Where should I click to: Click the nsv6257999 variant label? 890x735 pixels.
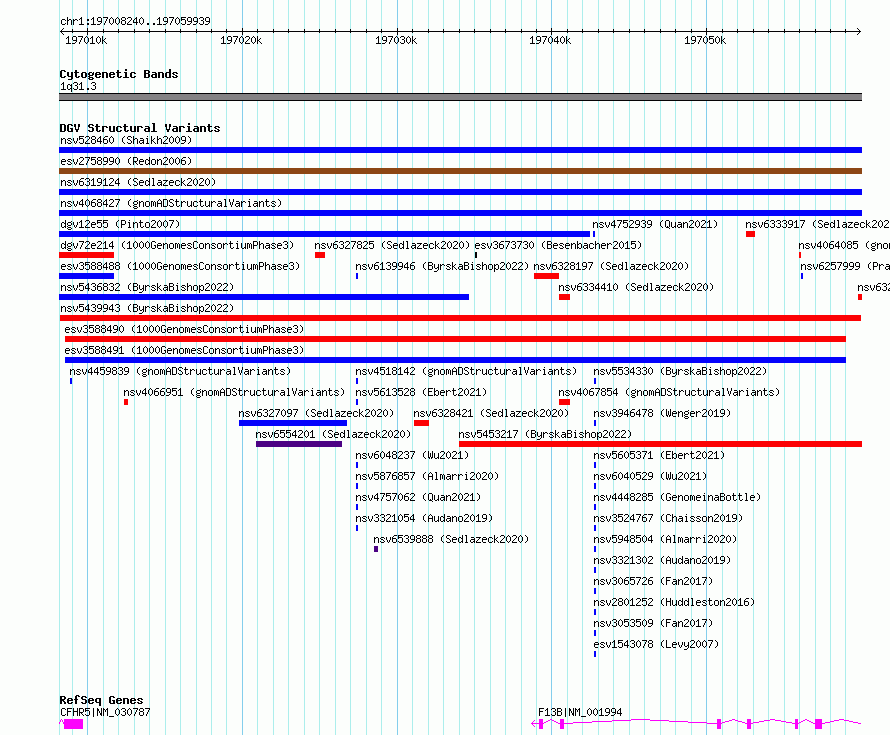point(845,266)
